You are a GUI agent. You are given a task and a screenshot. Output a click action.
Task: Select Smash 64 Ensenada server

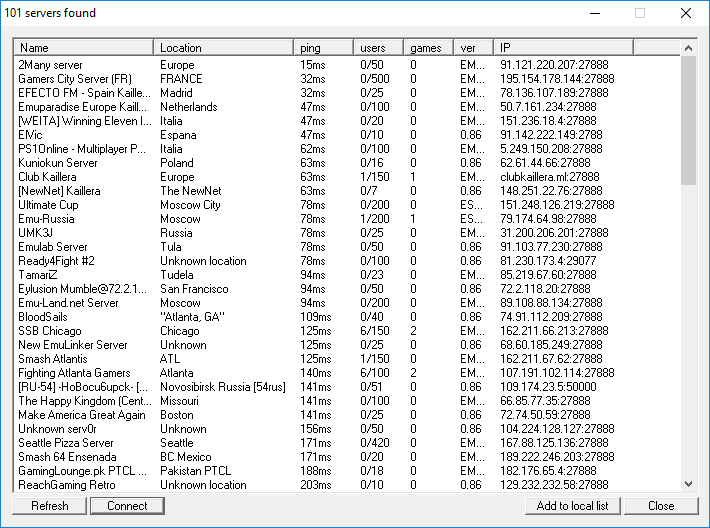[x=347, y=458]
